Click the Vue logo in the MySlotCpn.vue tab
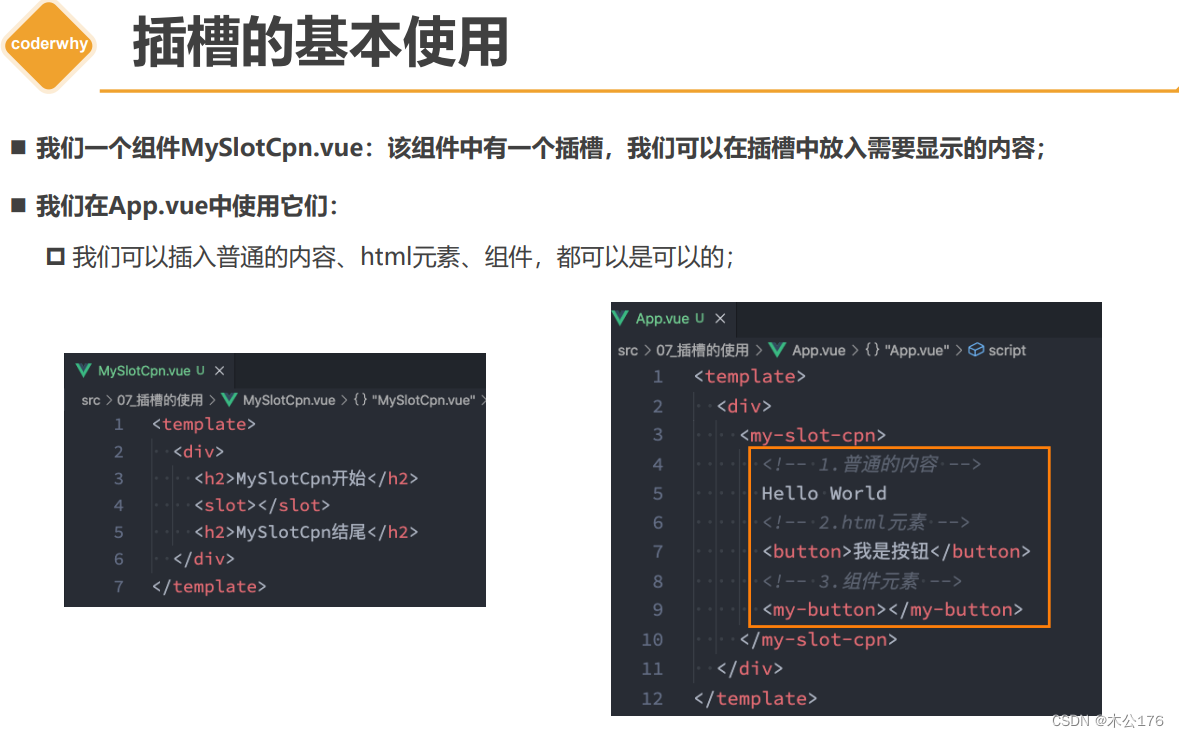 point(83,370)
